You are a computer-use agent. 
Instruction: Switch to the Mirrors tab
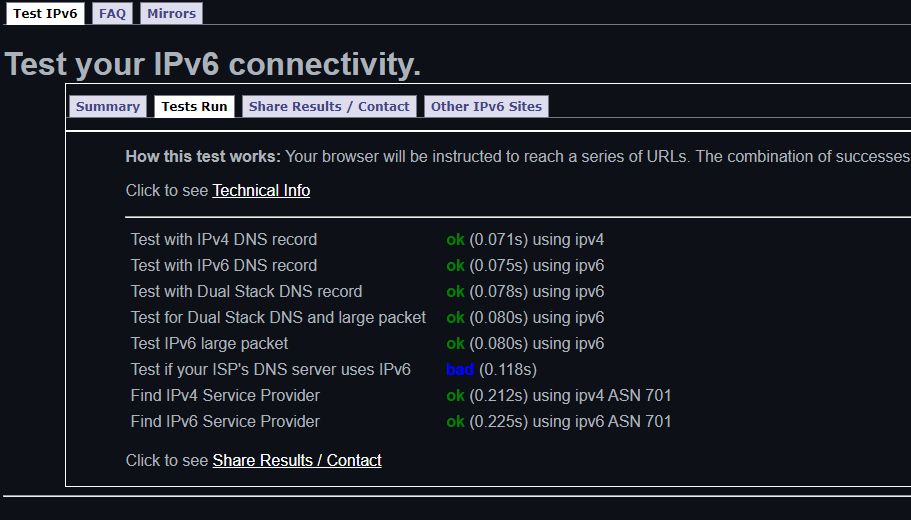[171, 13]
